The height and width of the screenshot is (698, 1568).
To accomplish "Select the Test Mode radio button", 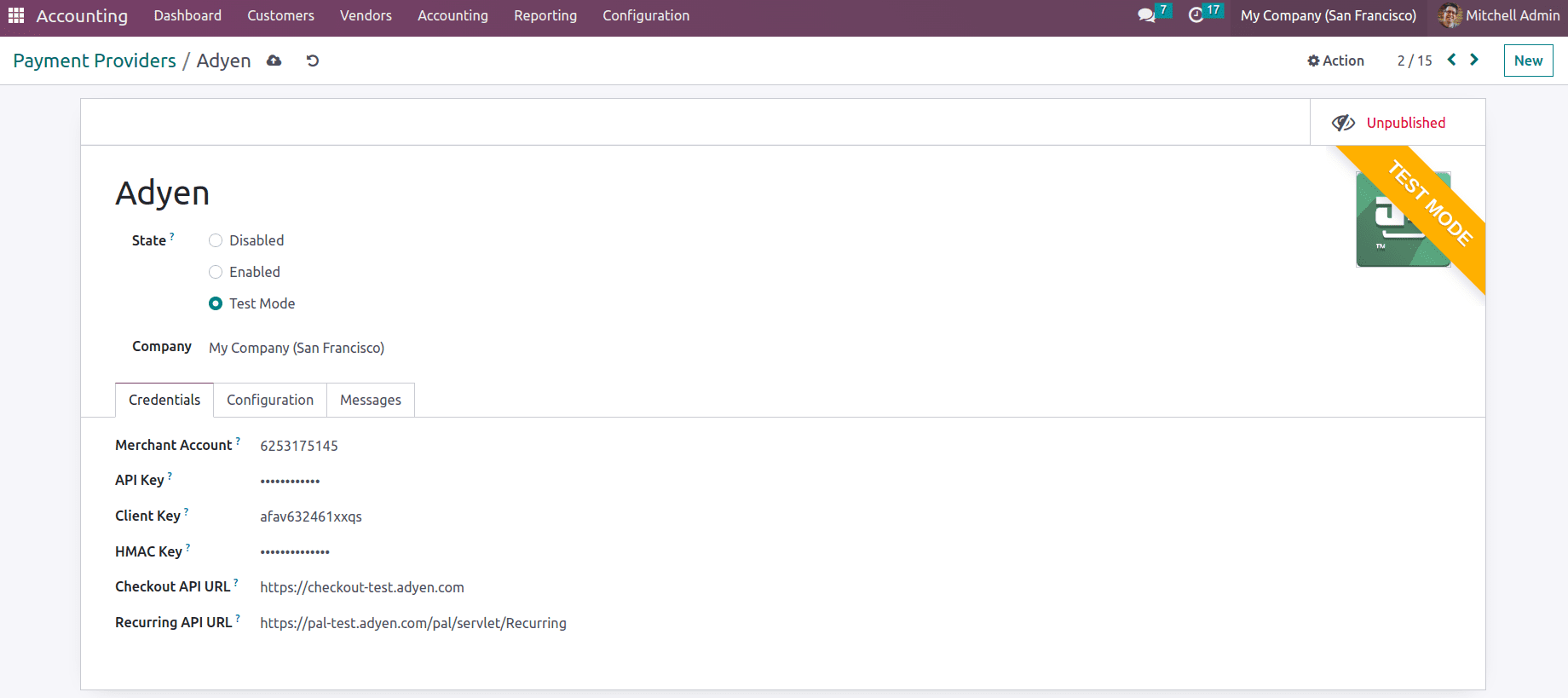I will [x=216, y=303].
